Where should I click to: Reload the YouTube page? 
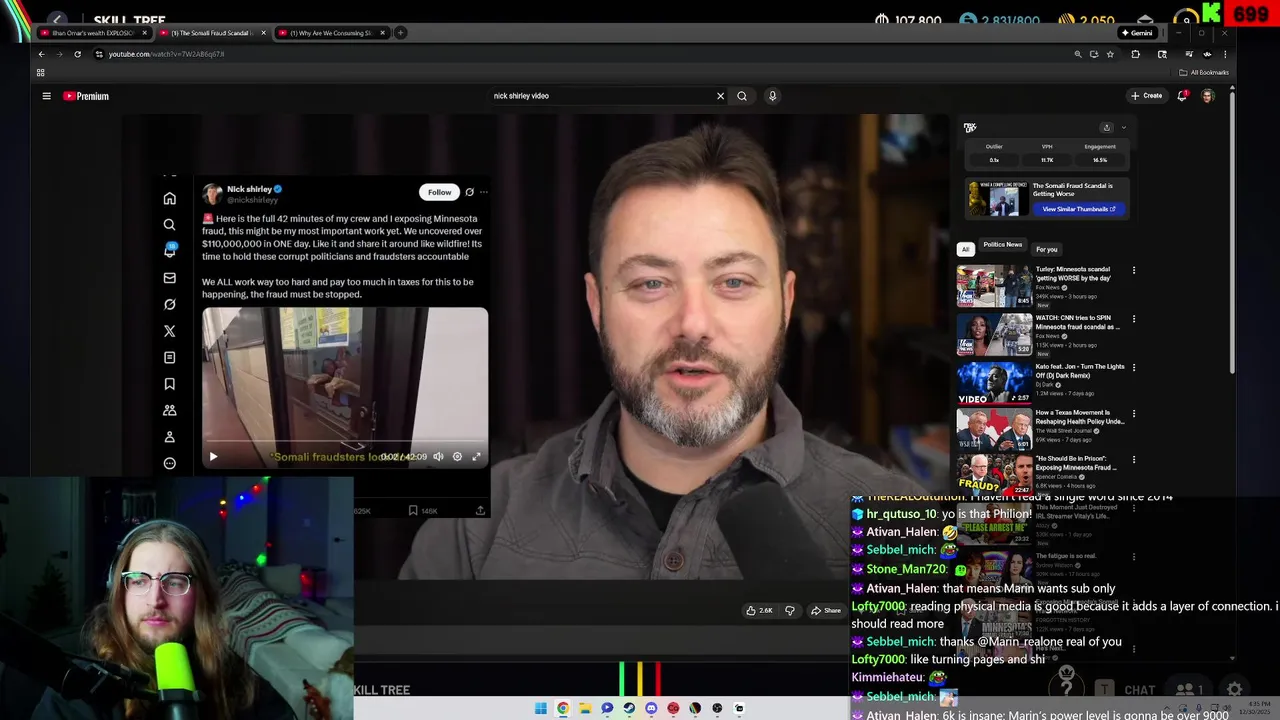tap(77, 54)
